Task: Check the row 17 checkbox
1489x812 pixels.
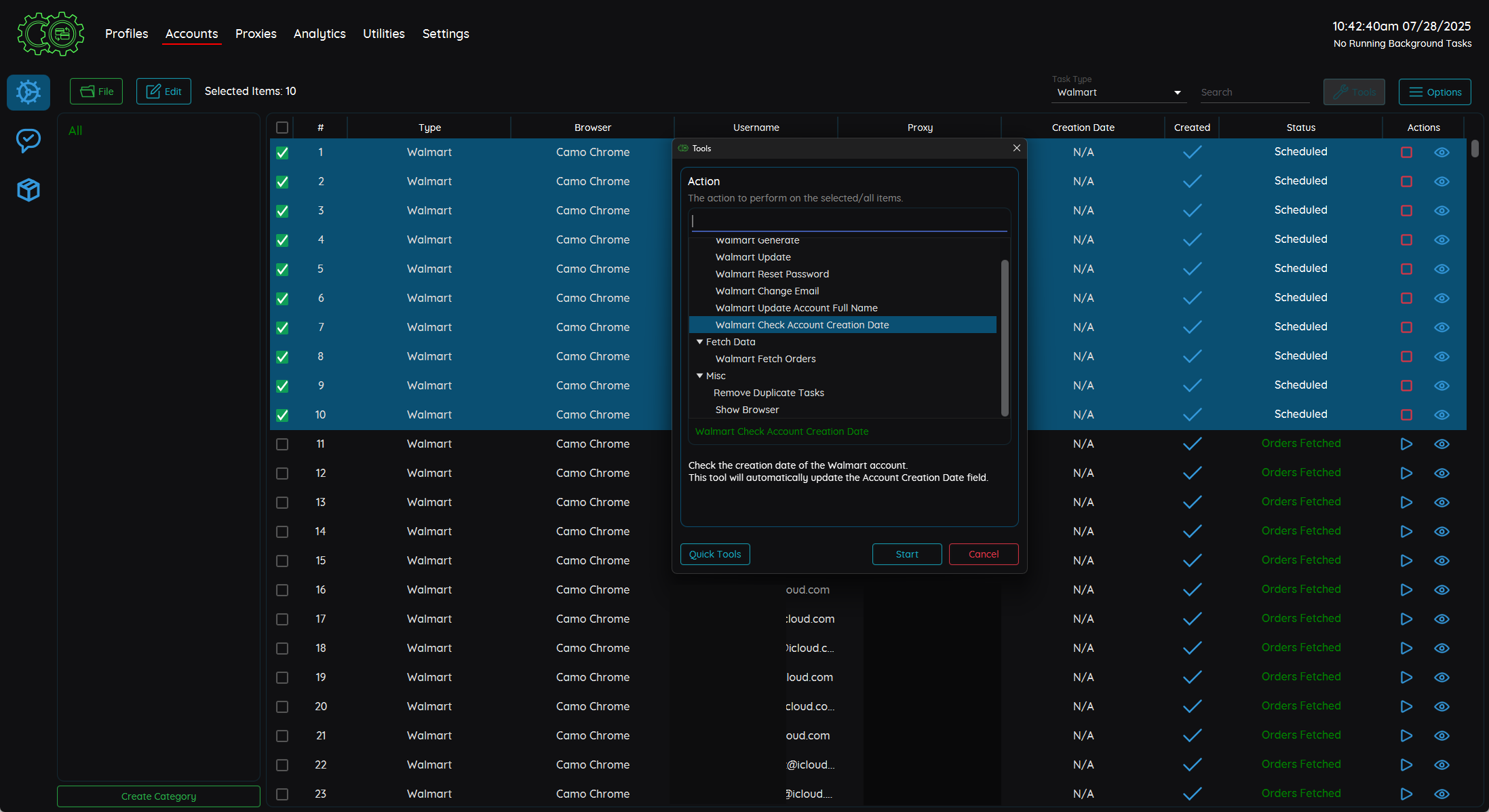Action: (x=282, y=619)
